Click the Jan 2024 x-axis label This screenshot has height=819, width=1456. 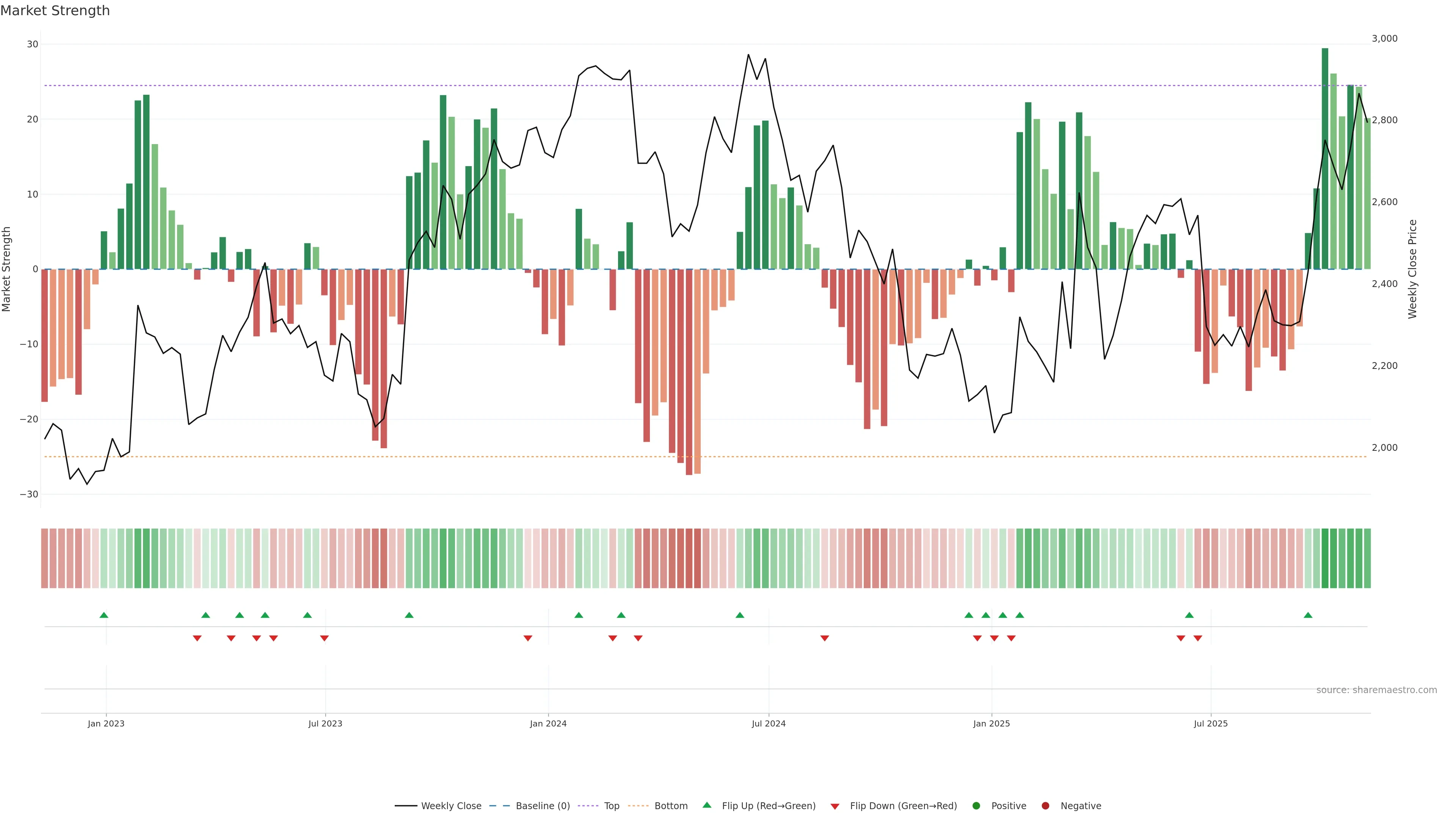tap(548, 723)
